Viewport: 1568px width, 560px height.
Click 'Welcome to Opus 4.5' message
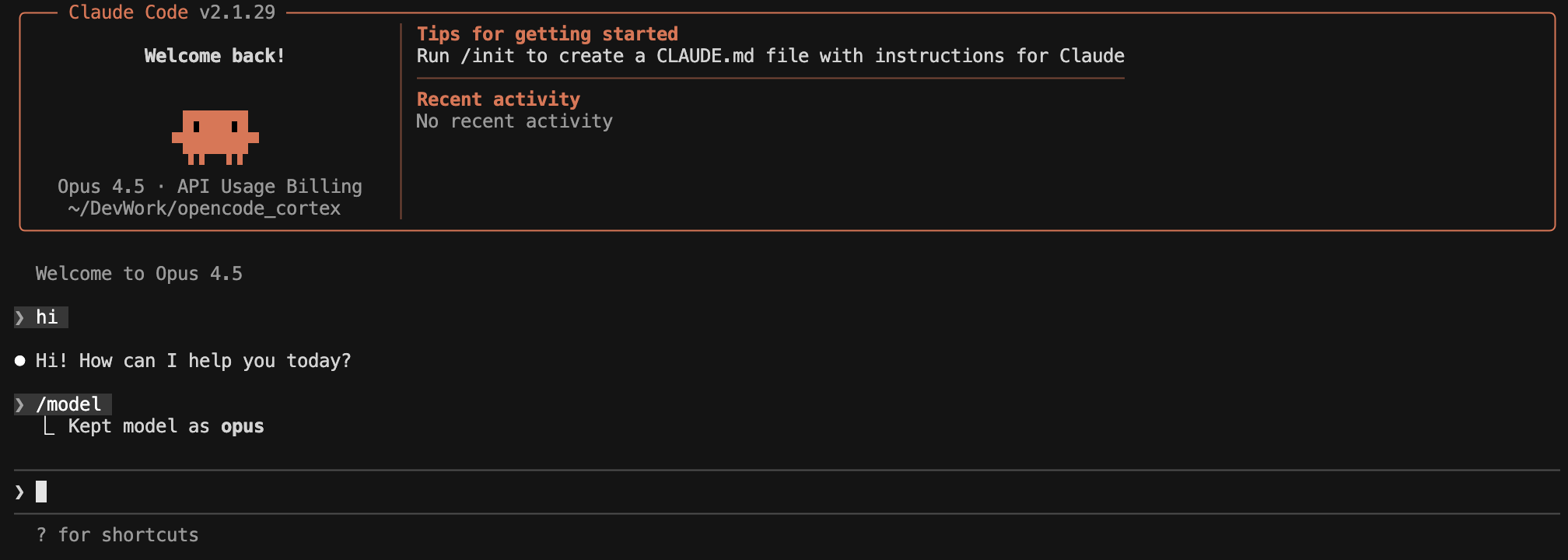139,274
